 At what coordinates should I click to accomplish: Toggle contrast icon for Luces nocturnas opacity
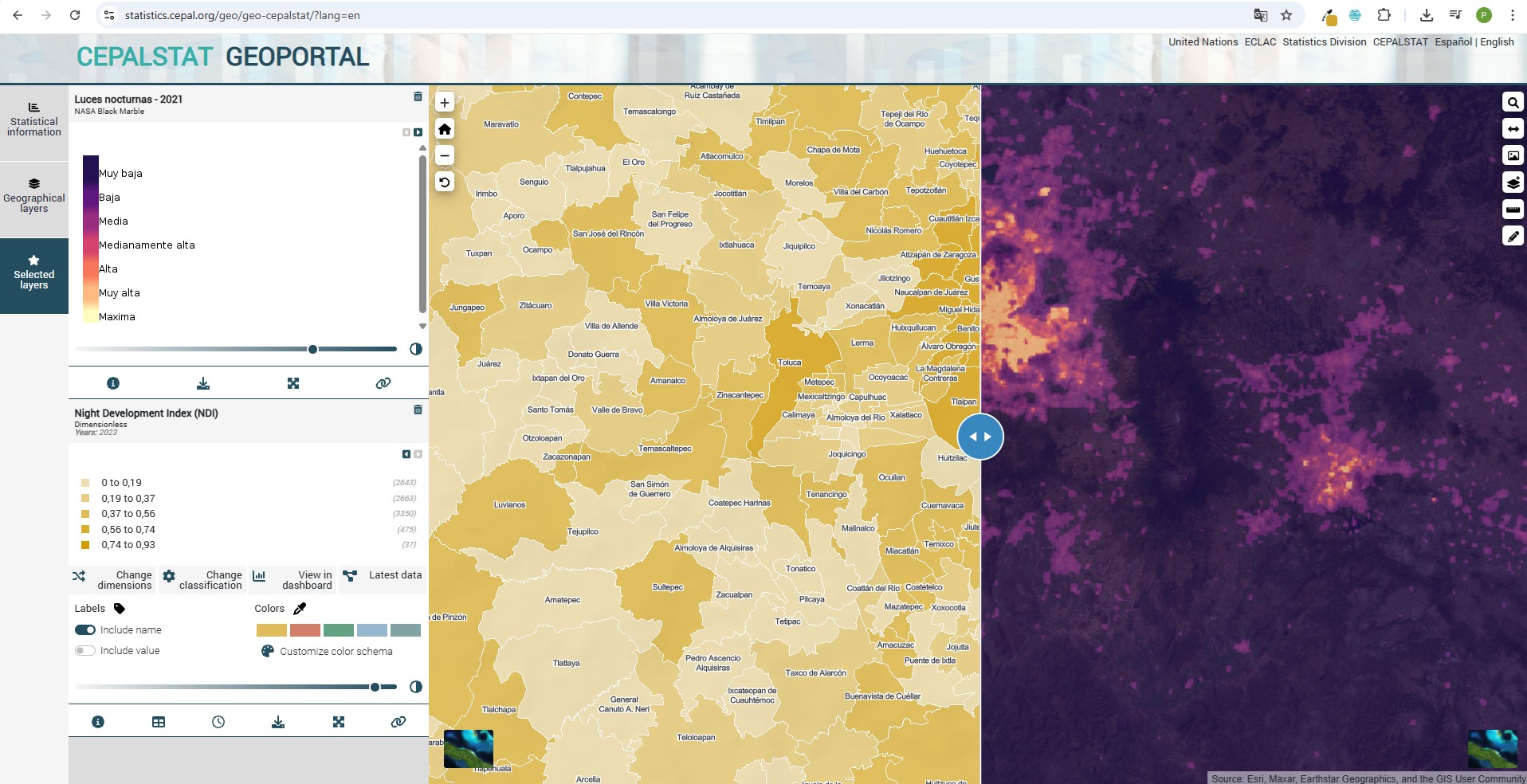pyautogui.click(x=416, y=349)
